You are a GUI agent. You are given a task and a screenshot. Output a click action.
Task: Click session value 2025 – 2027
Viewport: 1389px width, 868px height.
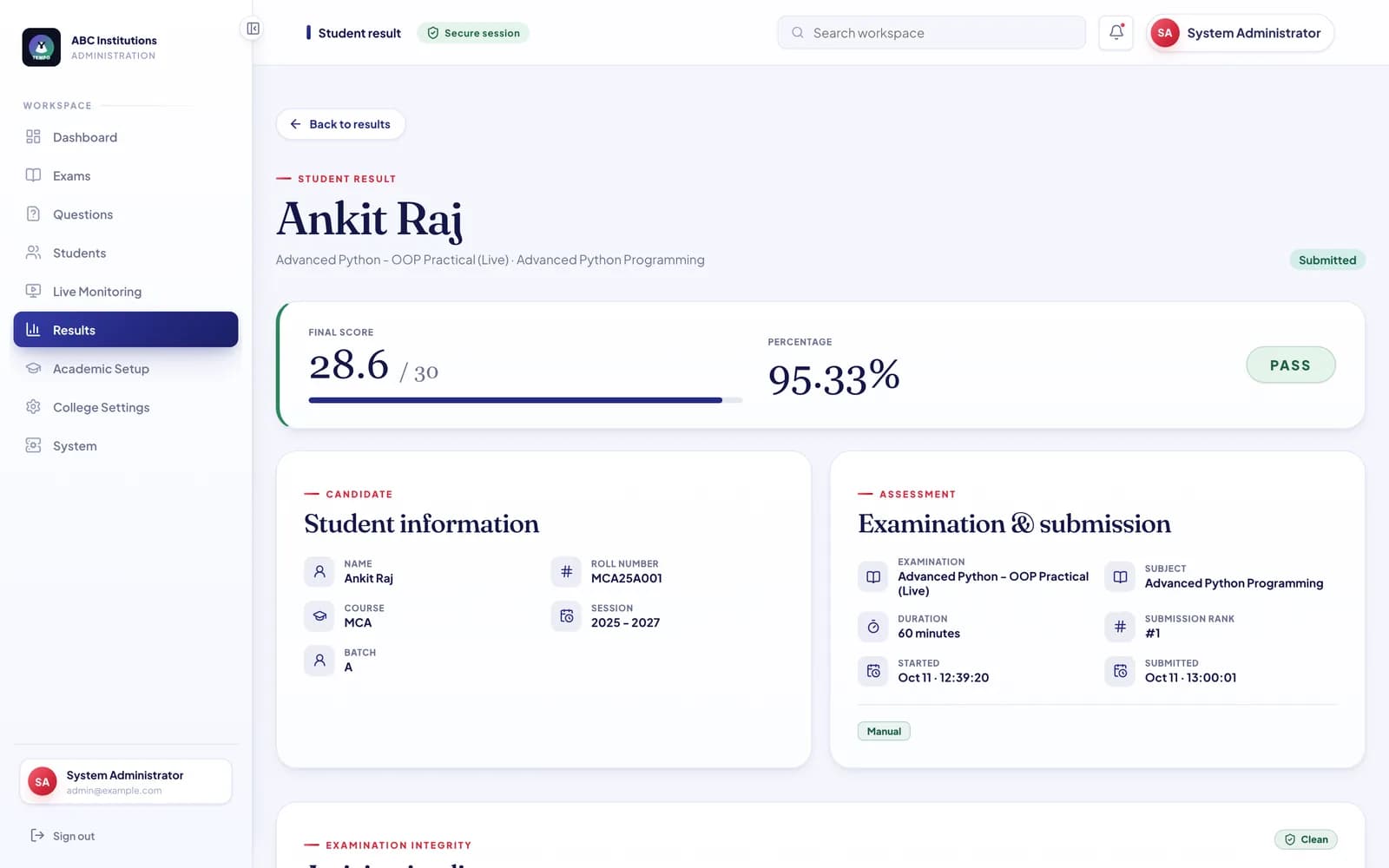(625, 622)
